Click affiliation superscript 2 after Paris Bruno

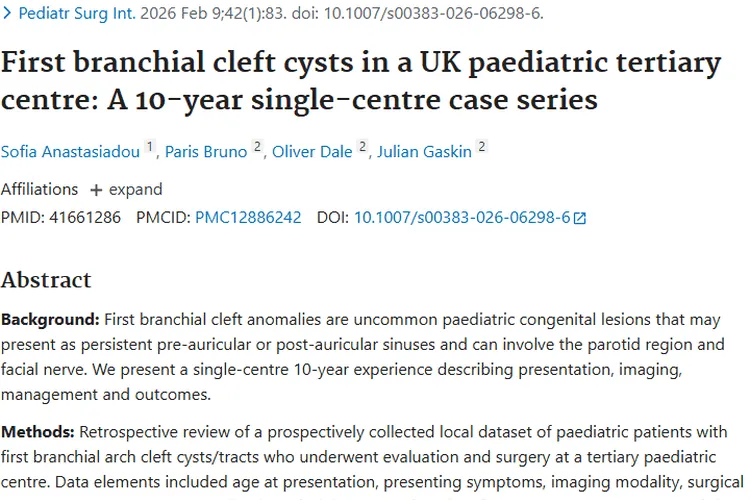click(x=257, y=147)
